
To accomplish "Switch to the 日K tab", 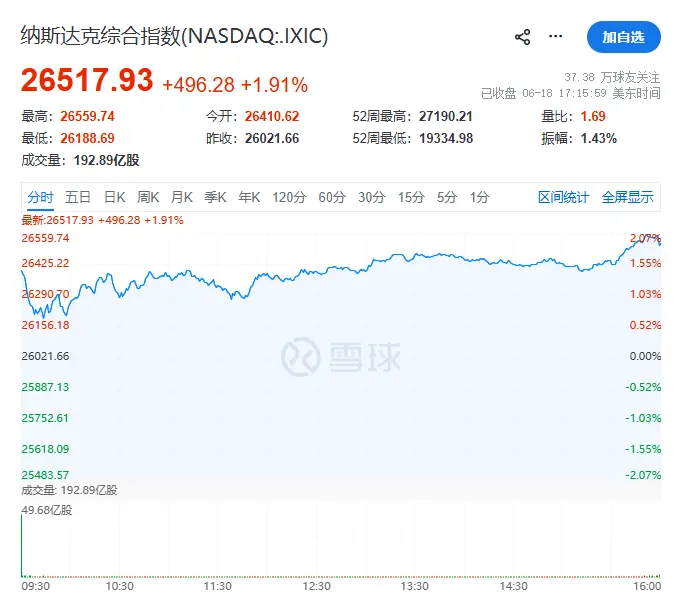I will click(x=115, y=197).
